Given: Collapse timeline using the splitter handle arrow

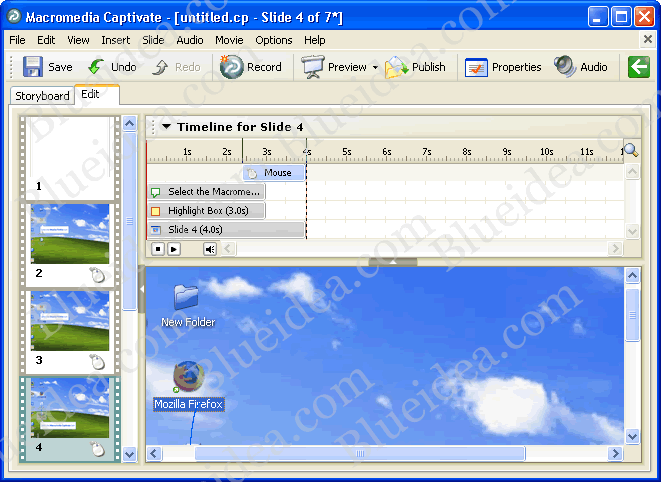Looking at the screenshot, I should tap(393, 262).
